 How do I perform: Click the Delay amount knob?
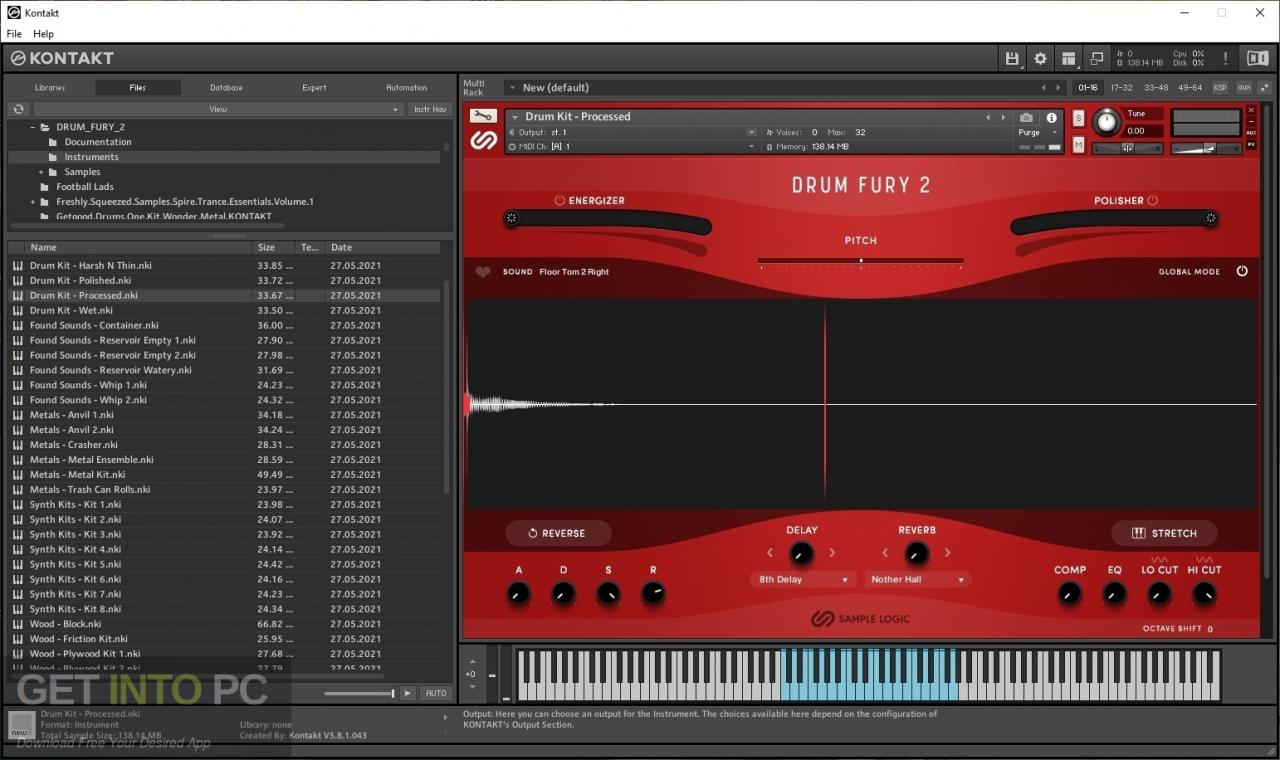pos(801,554)
